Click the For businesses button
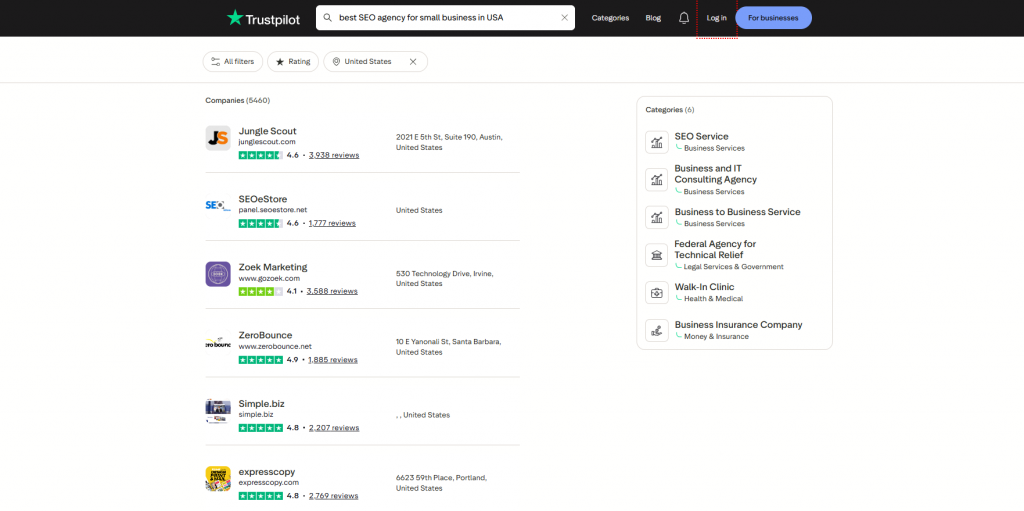 click(773, 18)
